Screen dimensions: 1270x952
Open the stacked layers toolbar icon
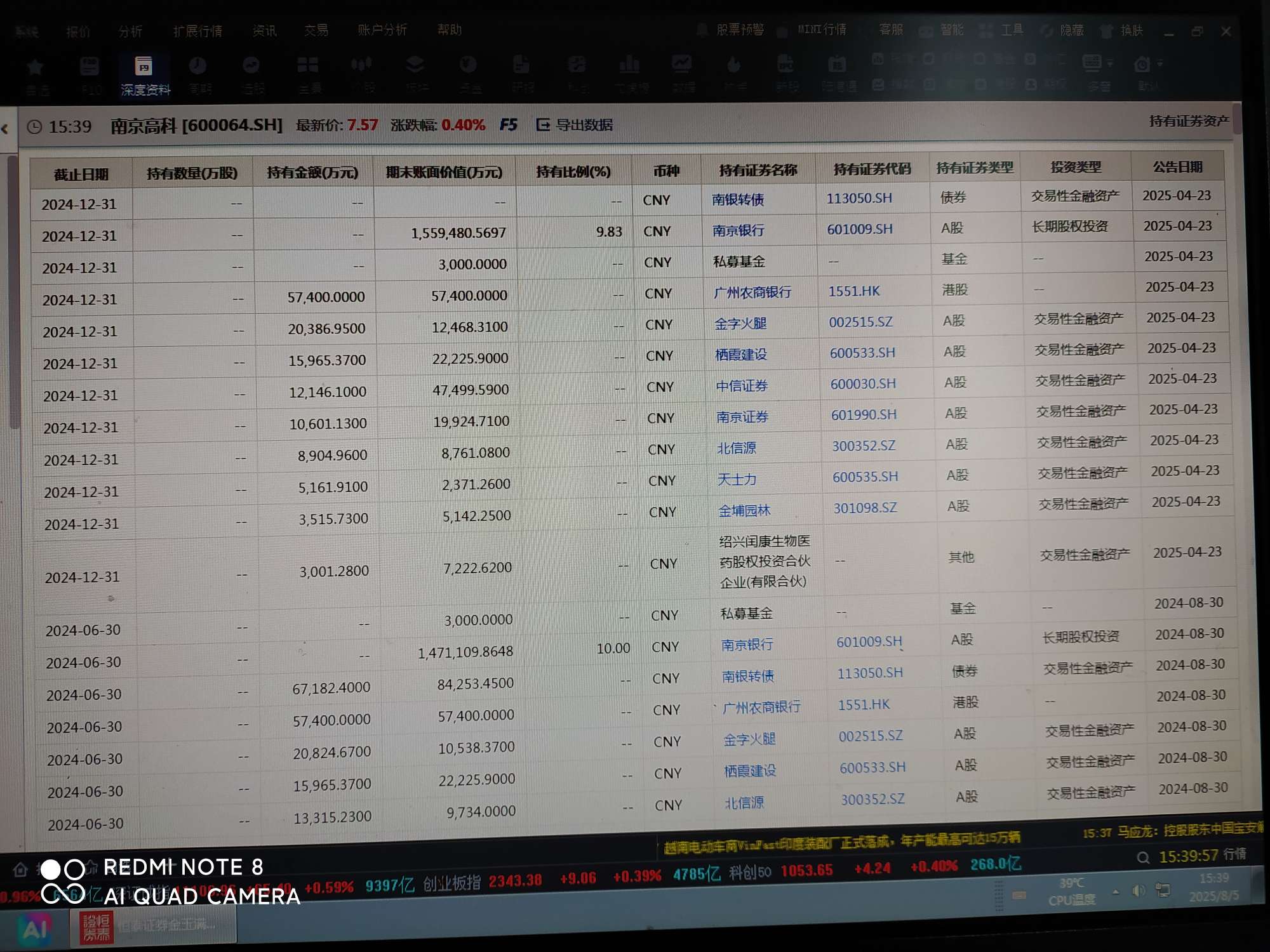tap(415, 64)
